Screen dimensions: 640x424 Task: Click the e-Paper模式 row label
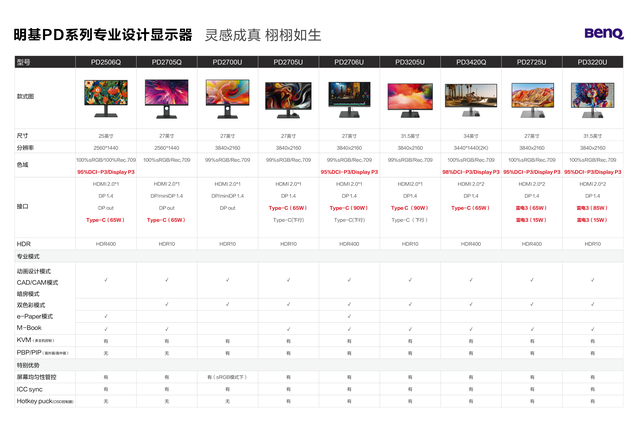[x=35, y=316]
